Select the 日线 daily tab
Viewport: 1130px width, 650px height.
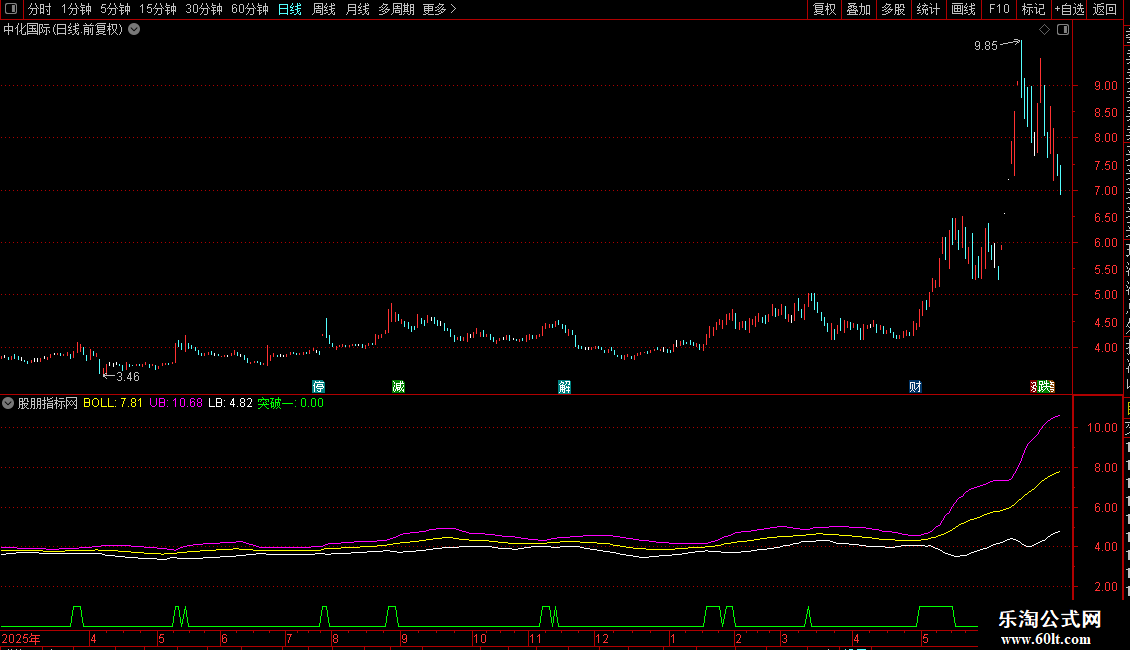tap(290, 9)
